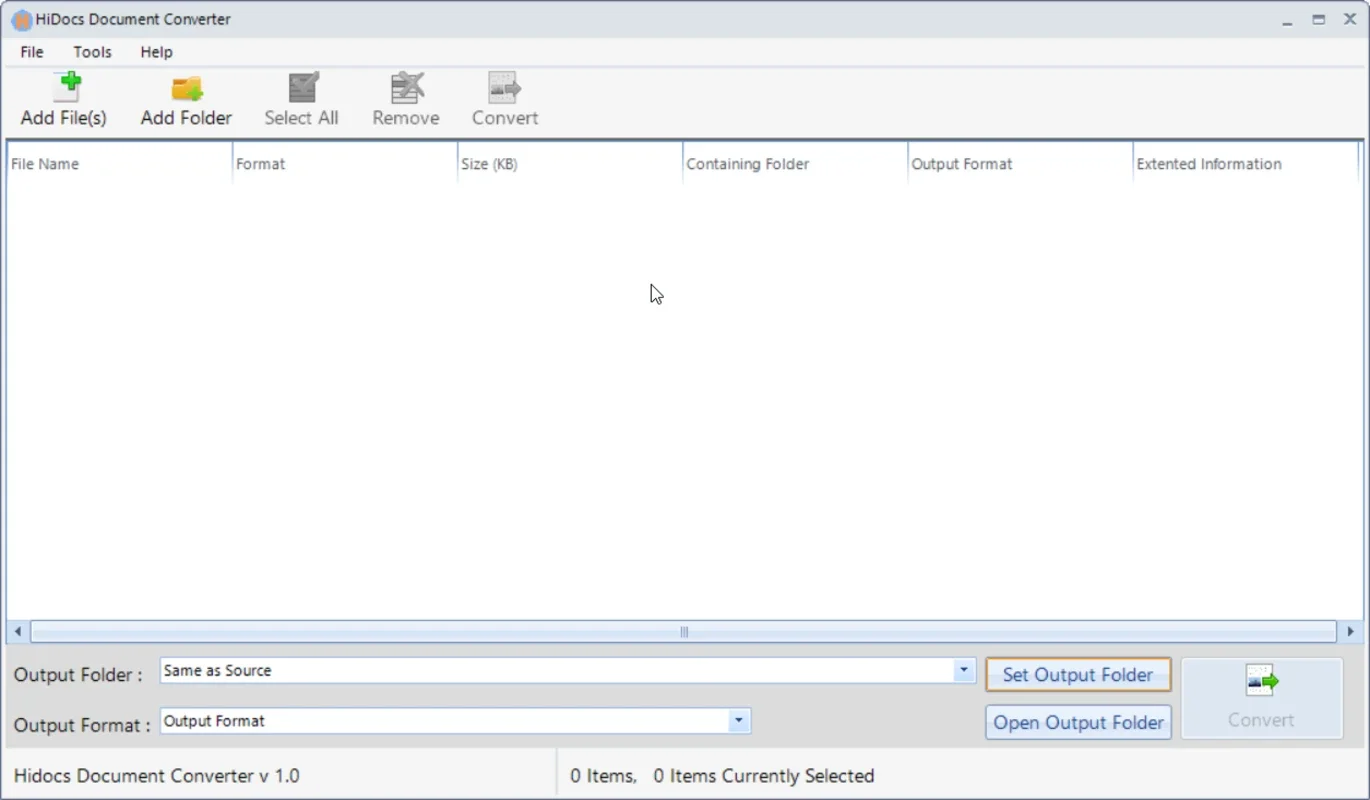
Task: Click the Hidocs Document Converter v 1.0 status text
Action: point(157,776)
